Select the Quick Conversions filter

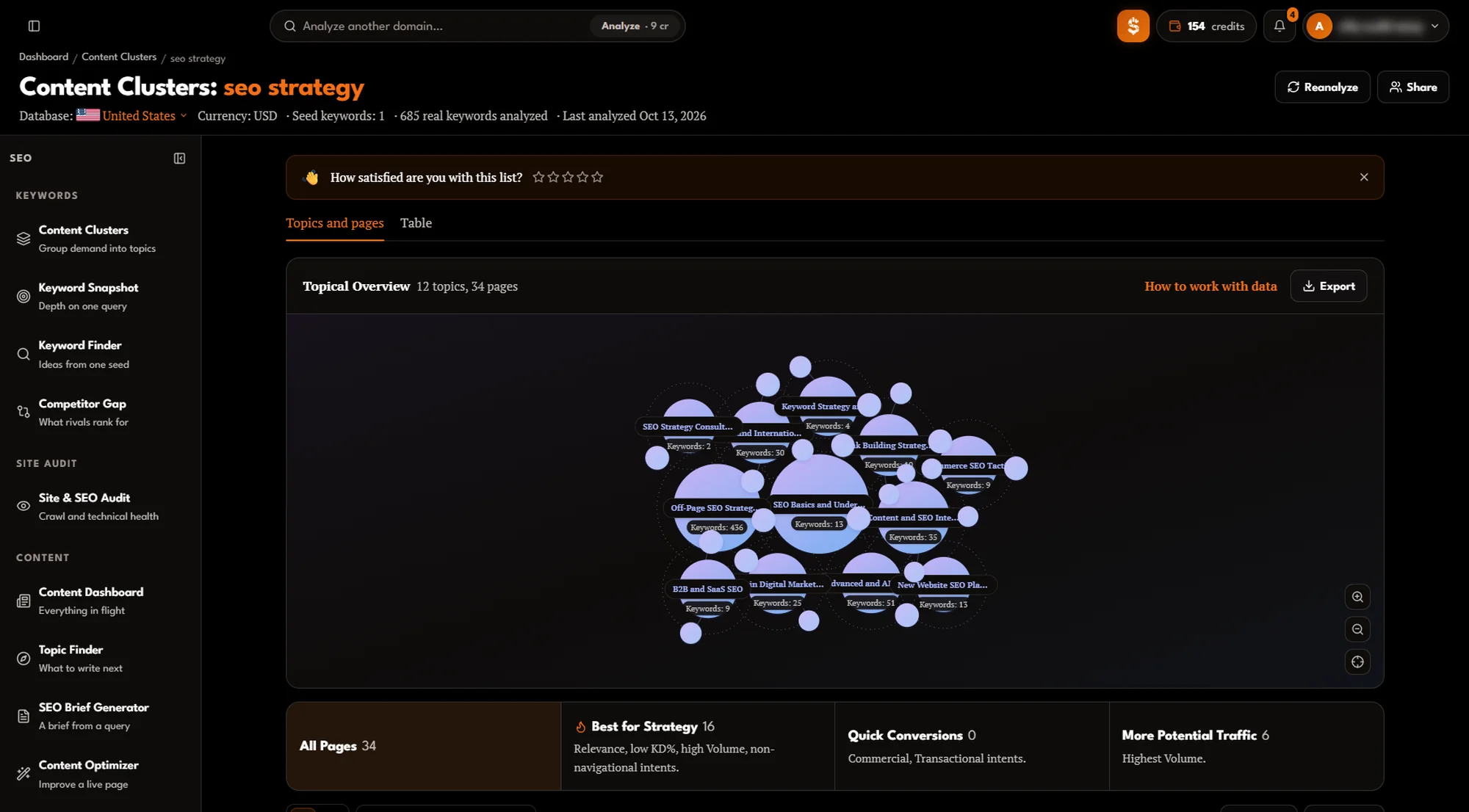(x=972, y=747)
